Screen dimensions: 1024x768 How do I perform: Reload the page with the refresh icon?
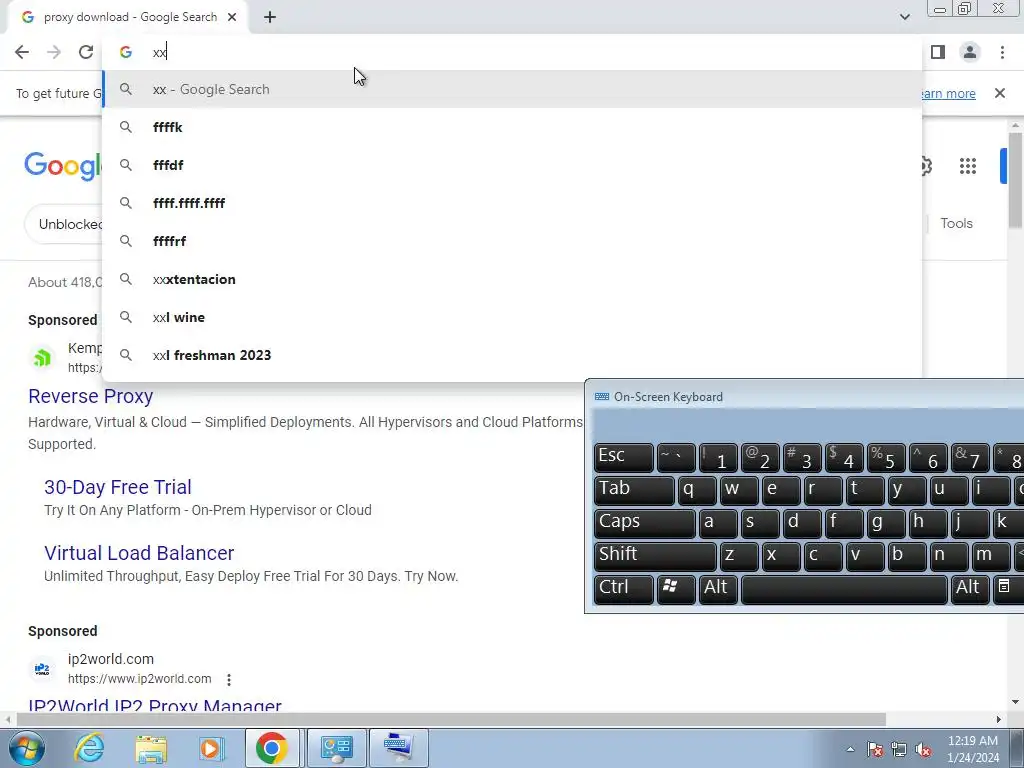[x=86, y=52]
